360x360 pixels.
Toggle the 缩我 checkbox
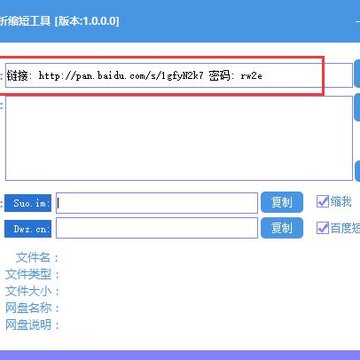tap(322, 201)
